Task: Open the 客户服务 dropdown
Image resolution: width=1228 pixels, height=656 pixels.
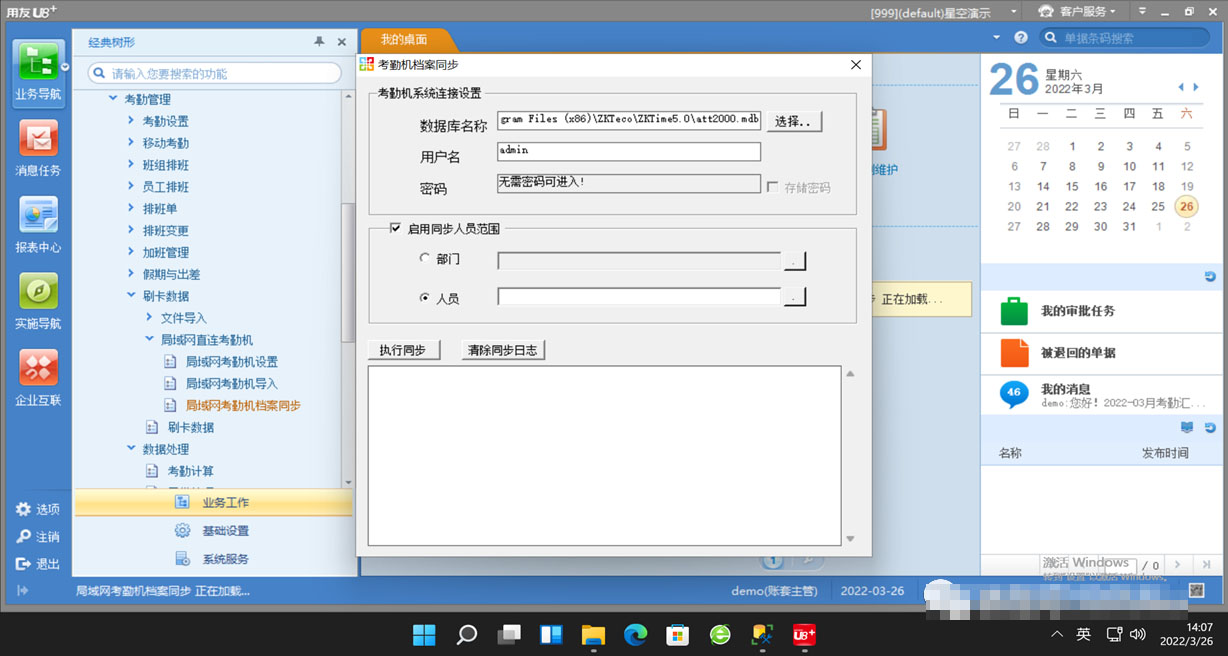Action: [1076, 11]
